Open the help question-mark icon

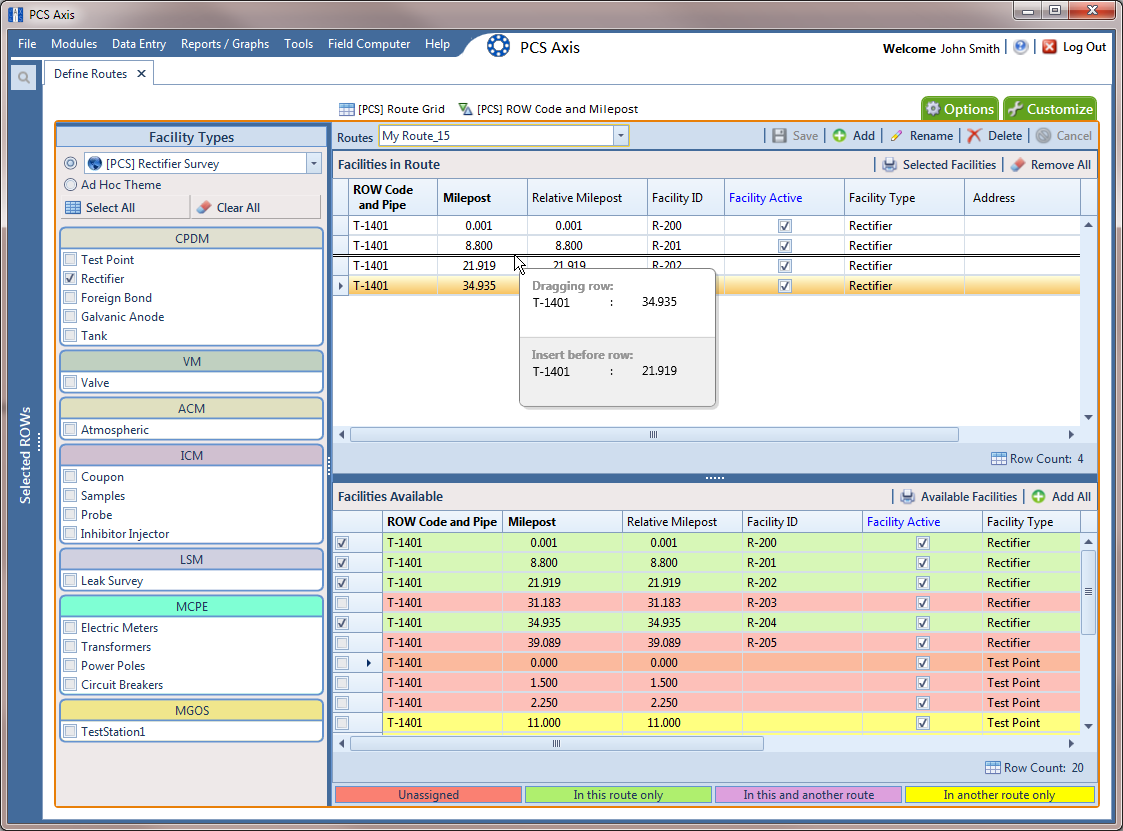tap(1021, 47)
